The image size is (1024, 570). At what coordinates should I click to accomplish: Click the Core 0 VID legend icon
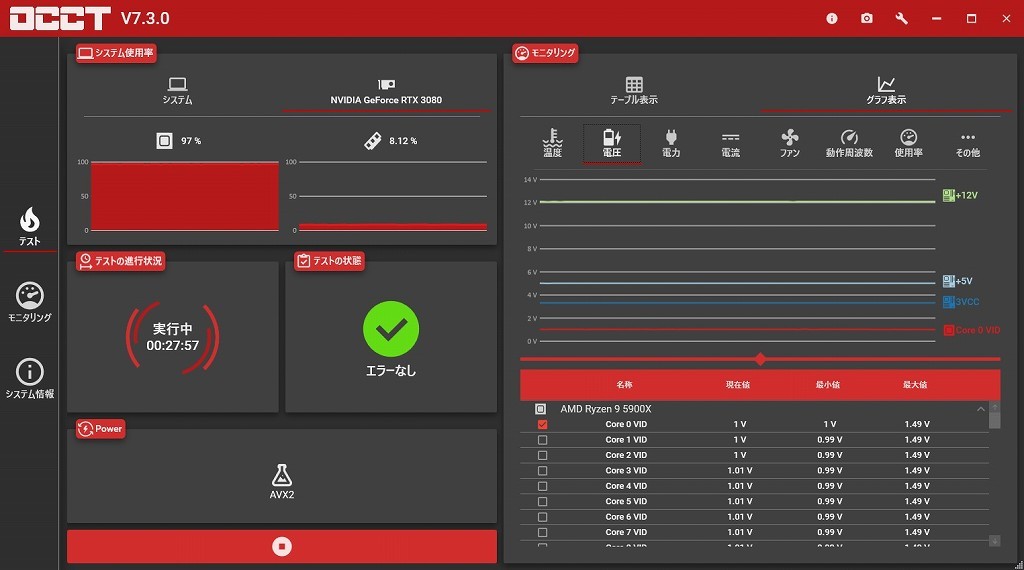coord(948,330)
